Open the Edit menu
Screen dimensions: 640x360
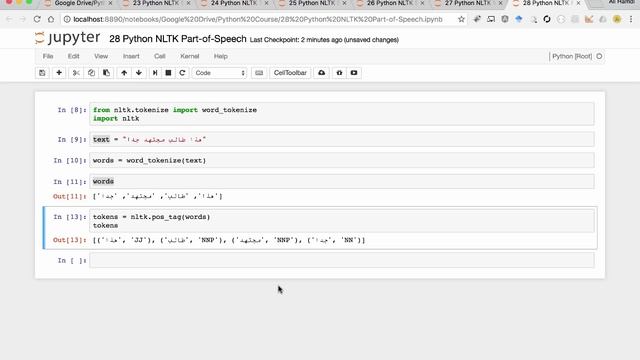point(73,56)
